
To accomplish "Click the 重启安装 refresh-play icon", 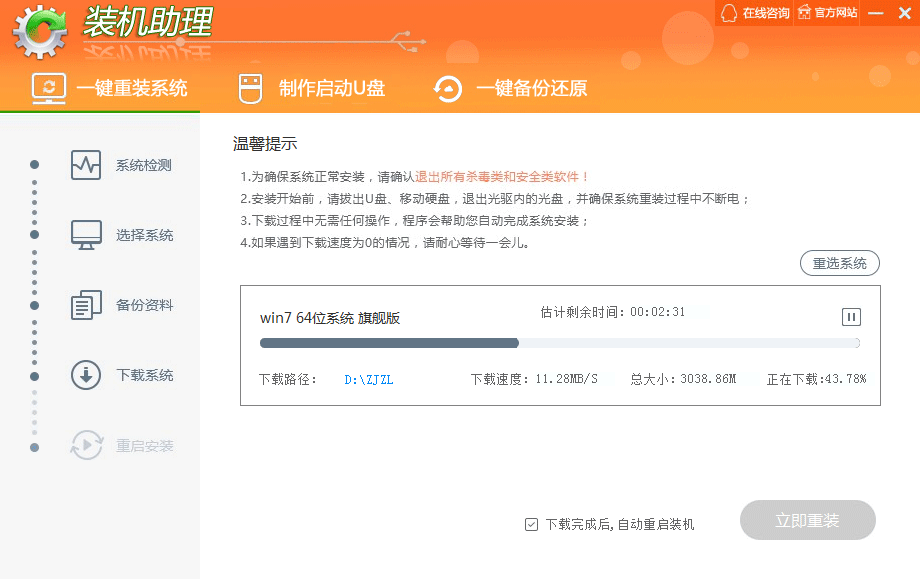I will (x=86, y=445).
